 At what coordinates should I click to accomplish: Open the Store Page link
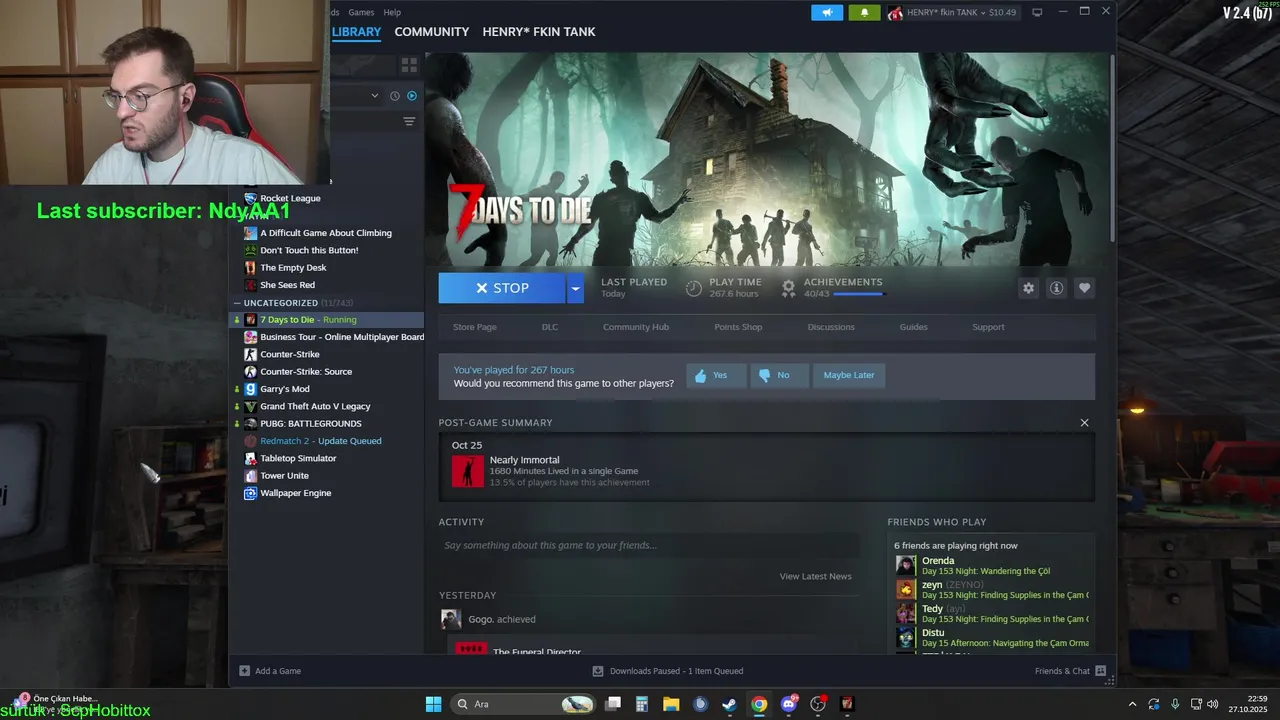[475, 327]
